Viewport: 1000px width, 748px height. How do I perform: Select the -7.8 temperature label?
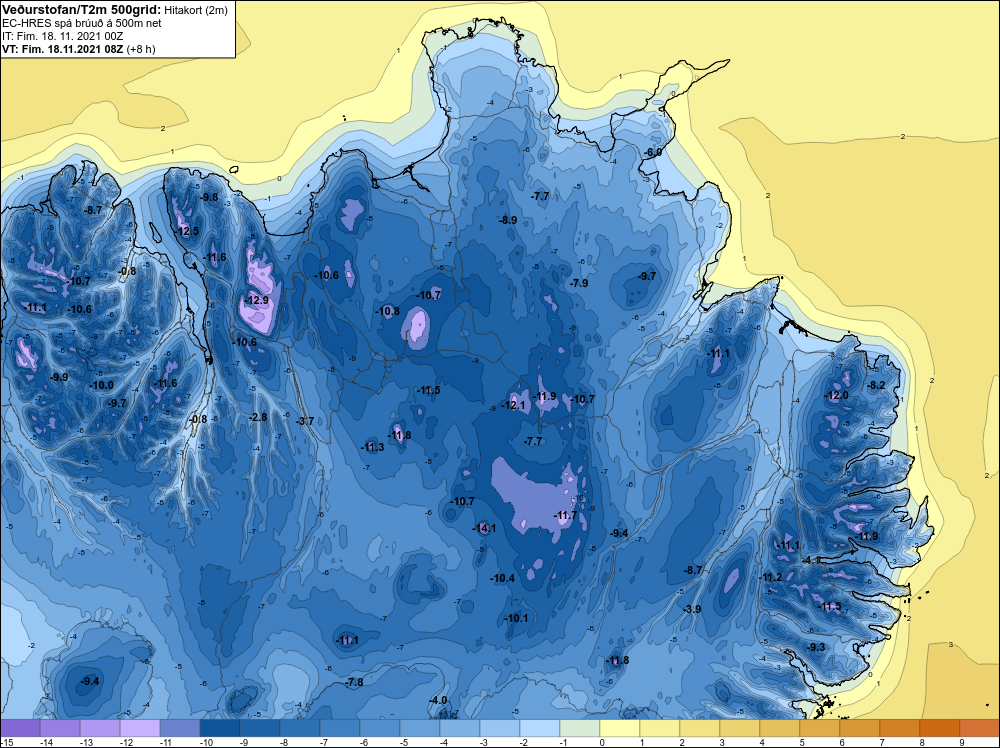pos(354,682)
